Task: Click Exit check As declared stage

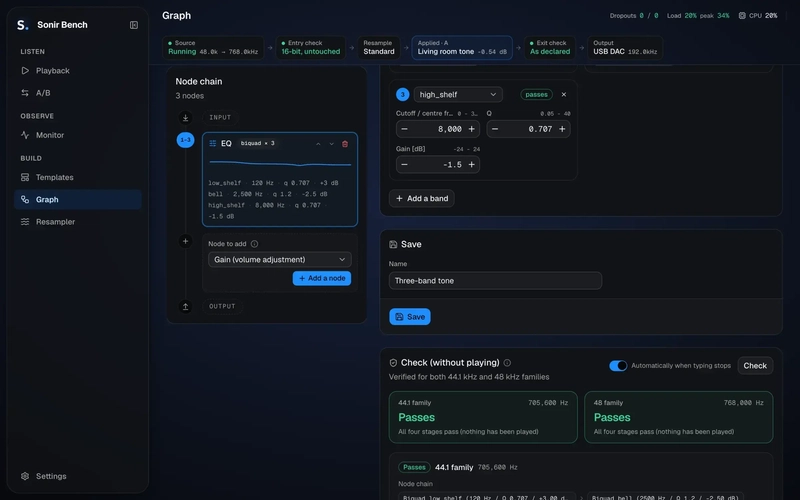Action: 550,47
